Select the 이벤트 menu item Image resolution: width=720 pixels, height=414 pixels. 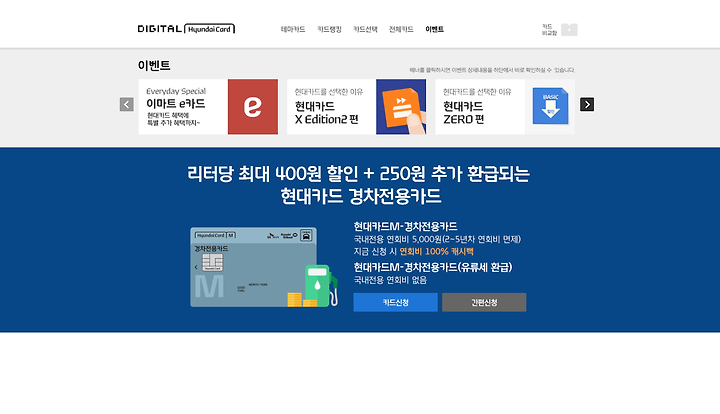point(434,29)
